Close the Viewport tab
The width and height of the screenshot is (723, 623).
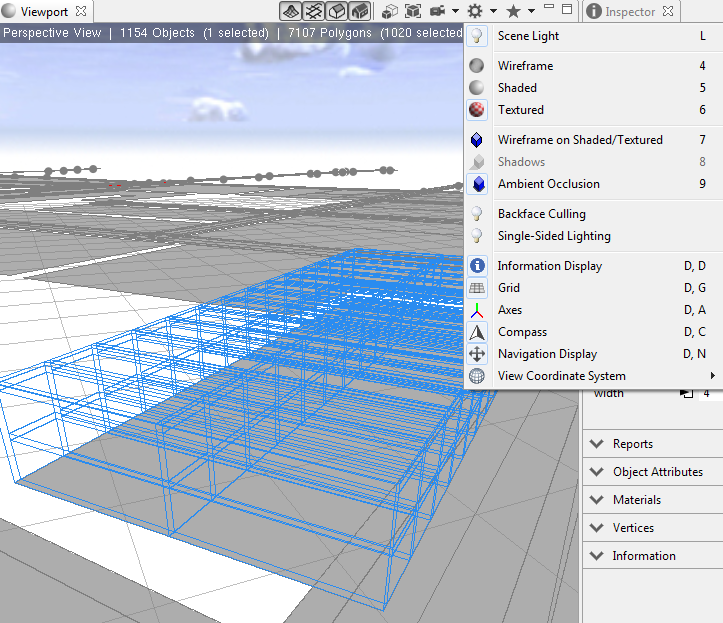coord(81,11)
